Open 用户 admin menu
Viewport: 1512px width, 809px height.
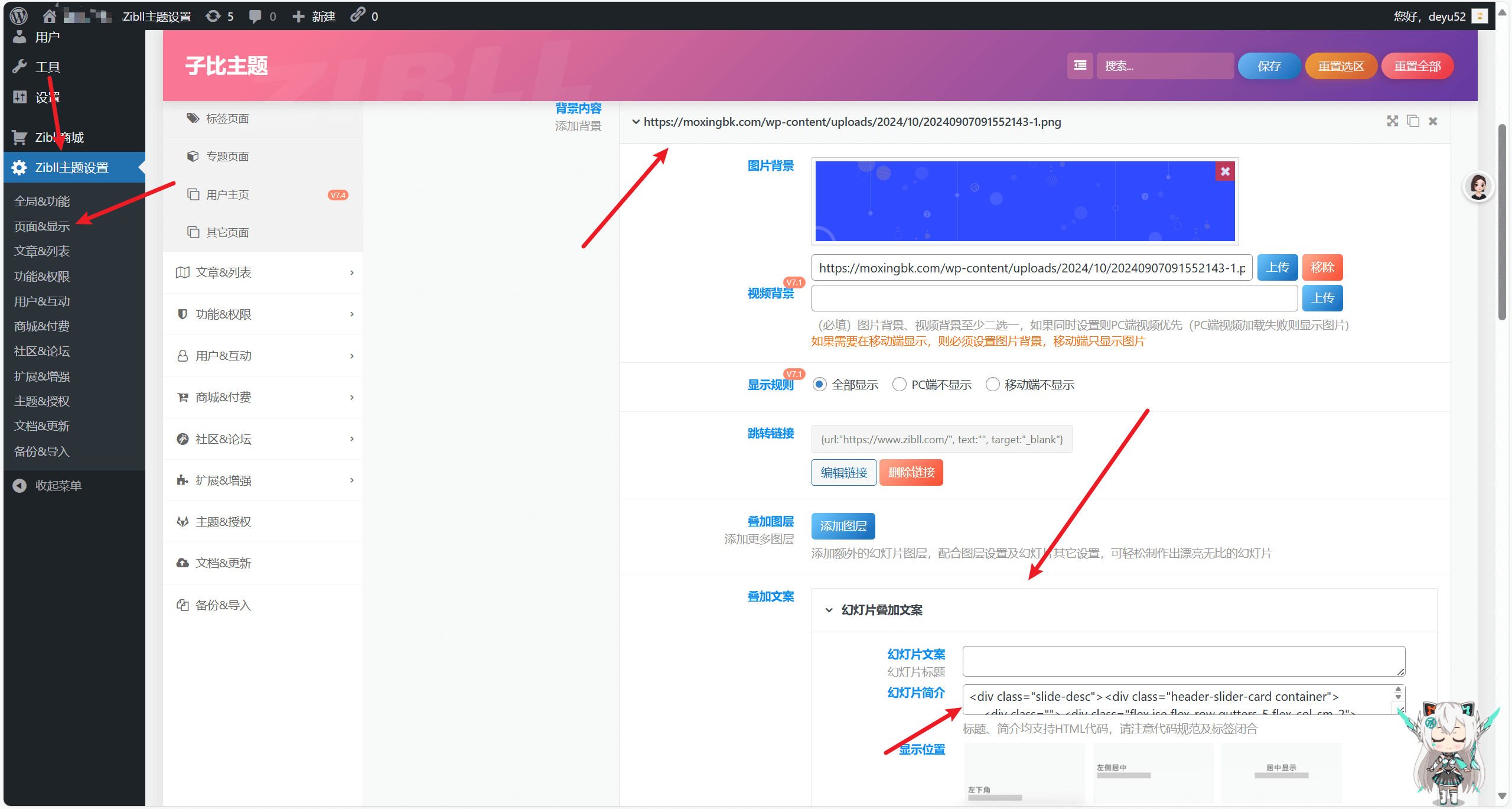74,37
